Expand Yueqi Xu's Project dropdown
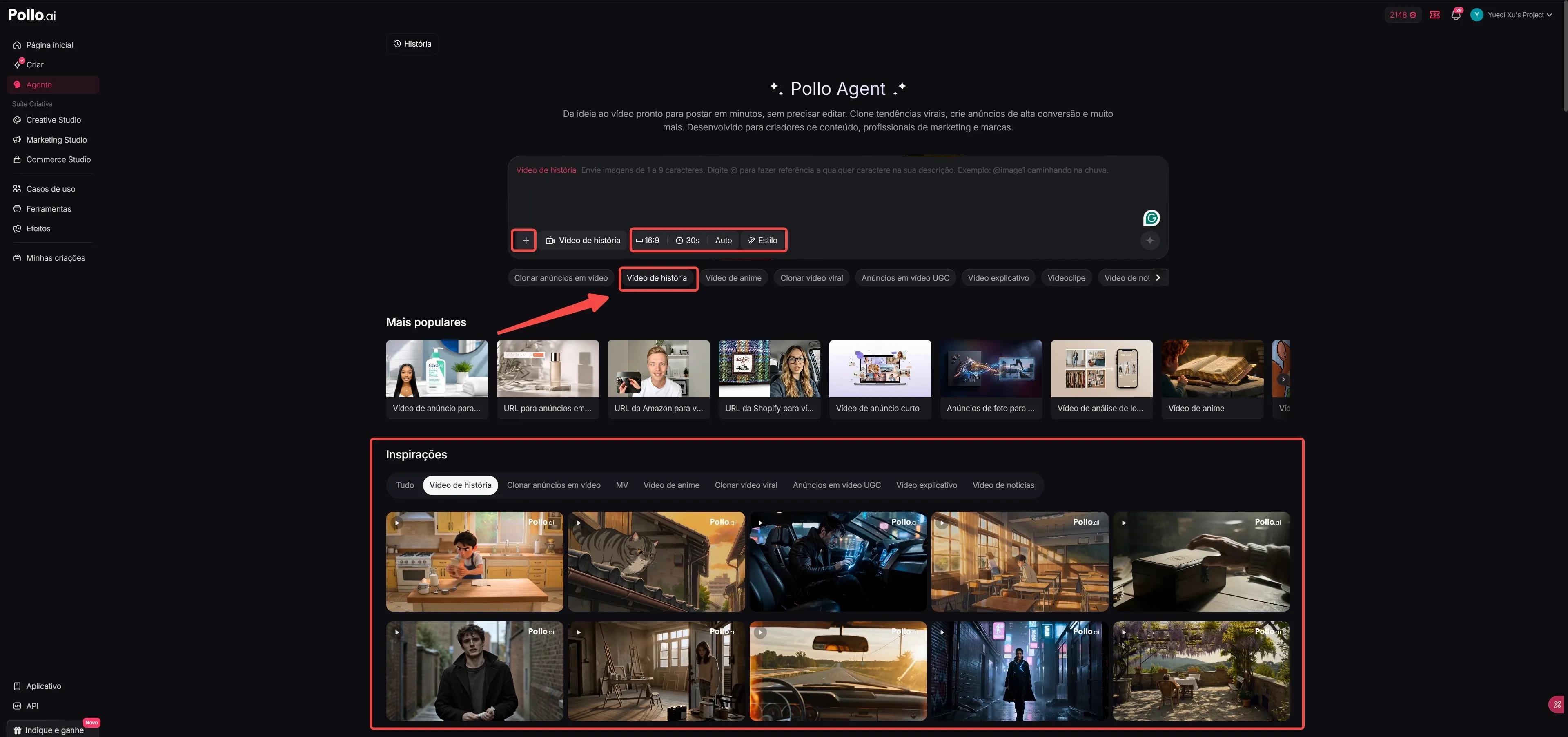 (1519, 15)
